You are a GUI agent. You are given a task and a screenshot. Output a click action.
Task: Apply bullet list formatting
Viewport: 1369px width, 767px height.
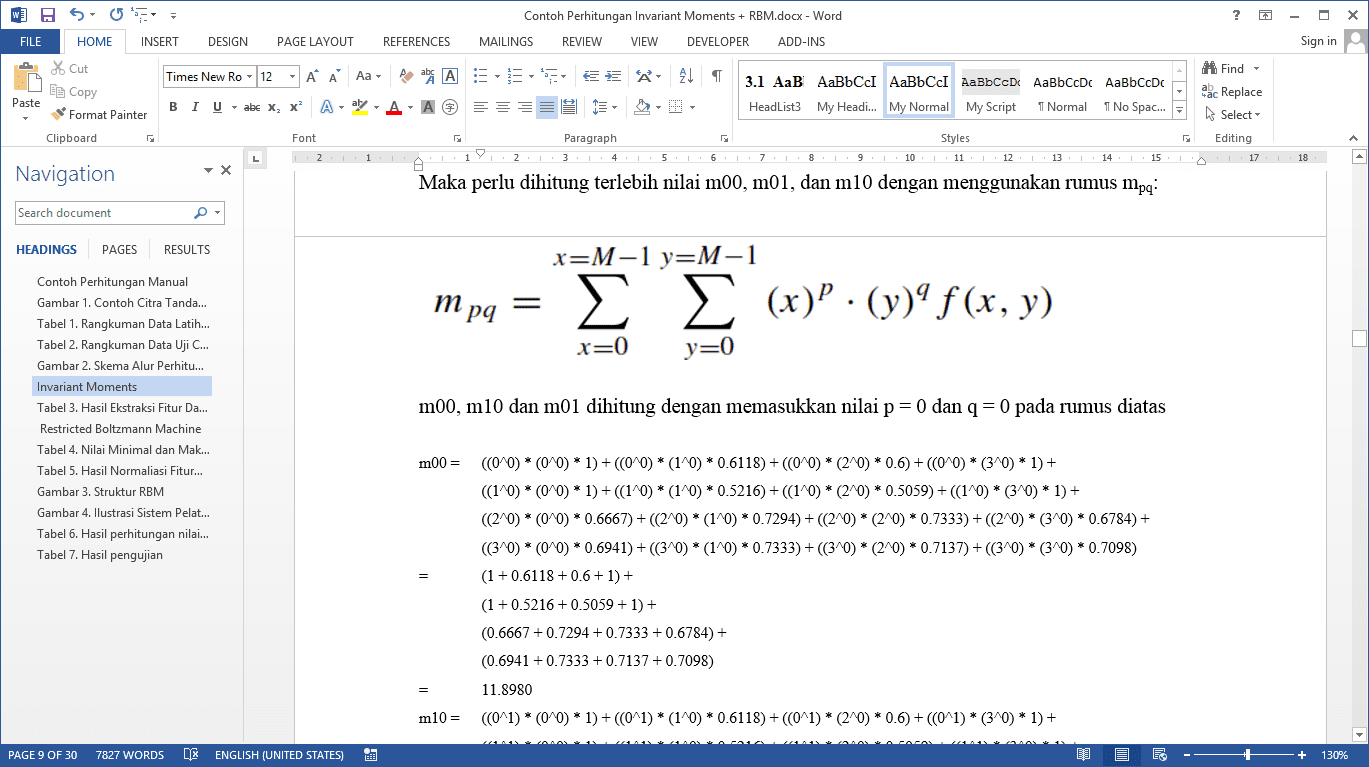(481, 76)
